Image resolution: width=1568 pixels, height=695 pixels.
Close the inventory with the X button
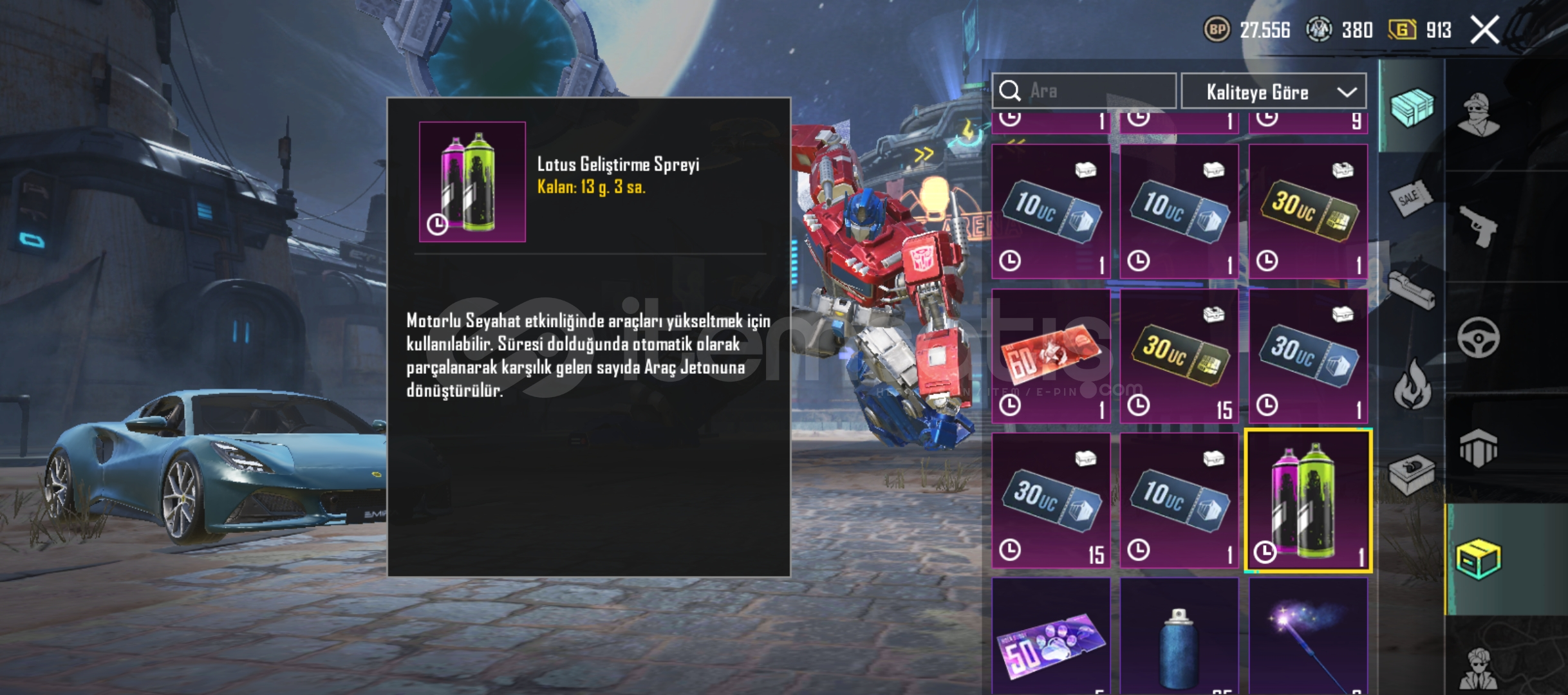coord(1485,30)
